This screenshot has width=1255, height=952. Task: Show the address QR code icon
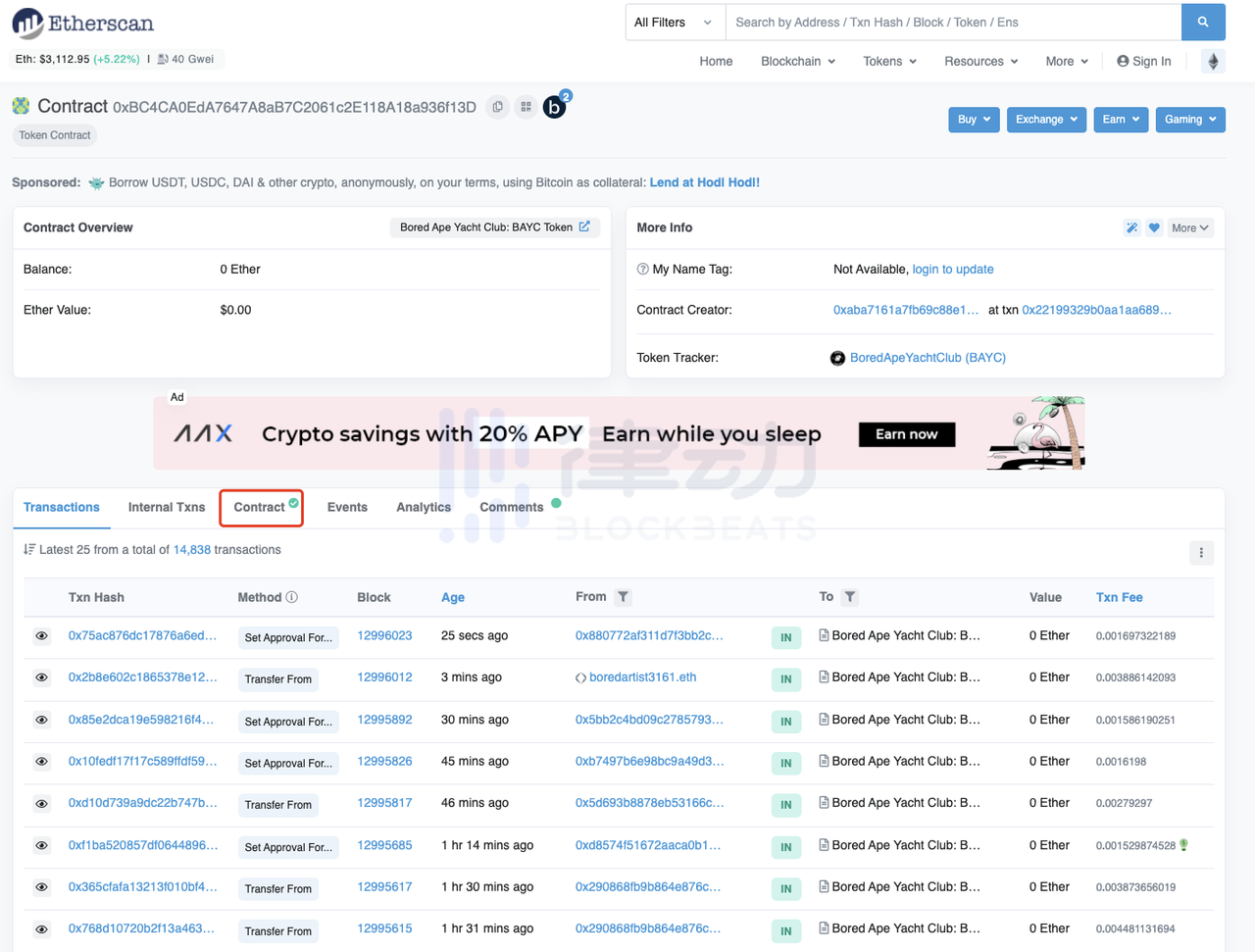(x=527, y=107)
